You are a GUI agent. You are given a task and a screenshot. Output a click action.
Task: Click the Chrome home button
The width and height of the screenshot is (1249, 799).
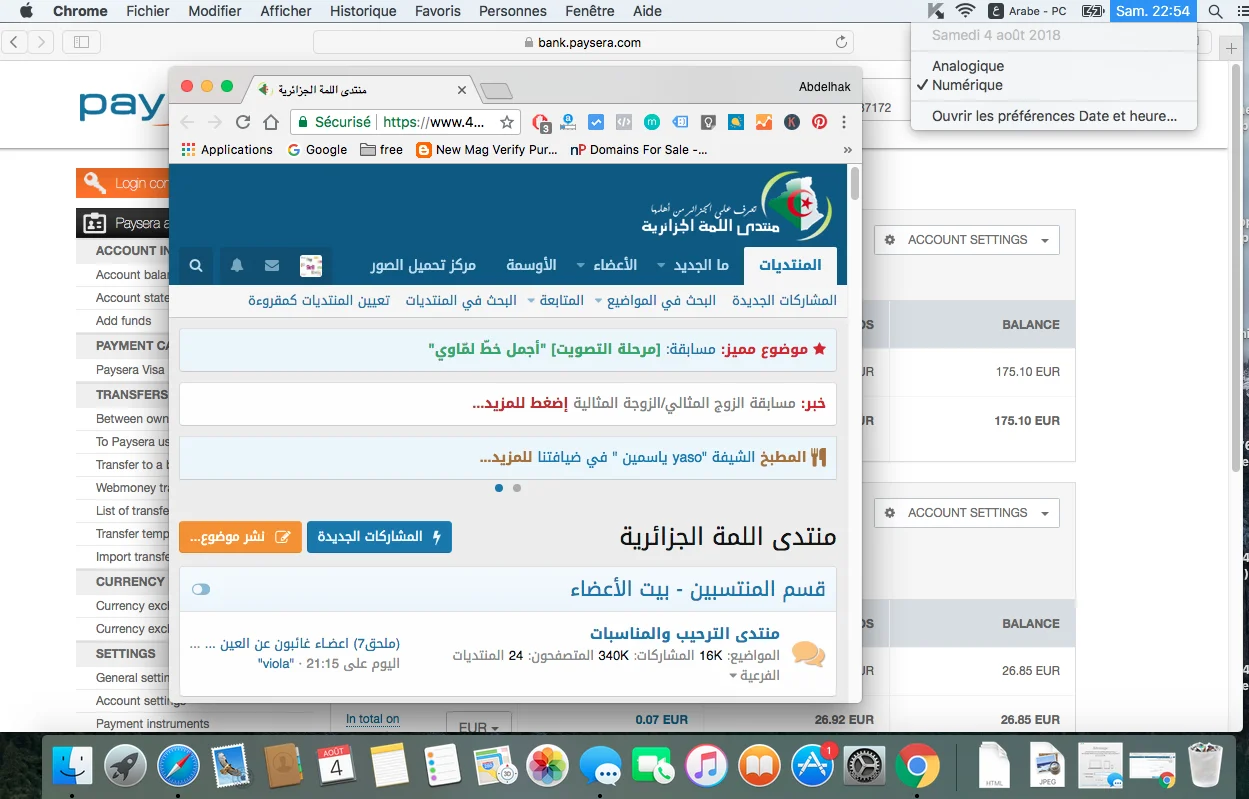(271, 122)
